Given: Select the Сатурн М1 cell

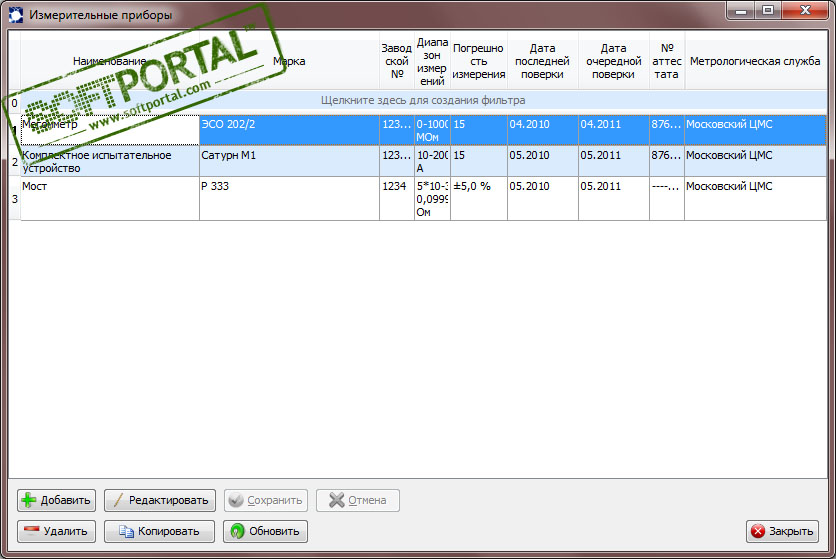Looking at the screenshot, I should pyautogui.click(x=290, y=161).
